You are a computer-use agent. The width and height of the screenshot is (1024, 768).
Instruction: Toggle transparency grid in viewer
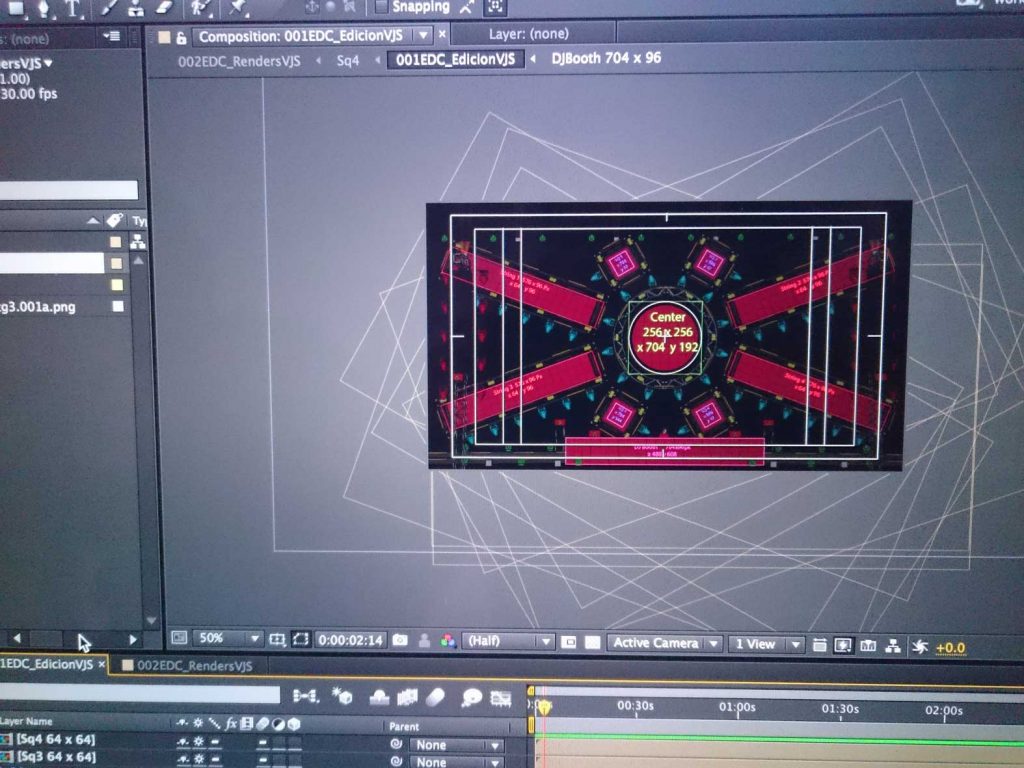(x=592, y=642)
